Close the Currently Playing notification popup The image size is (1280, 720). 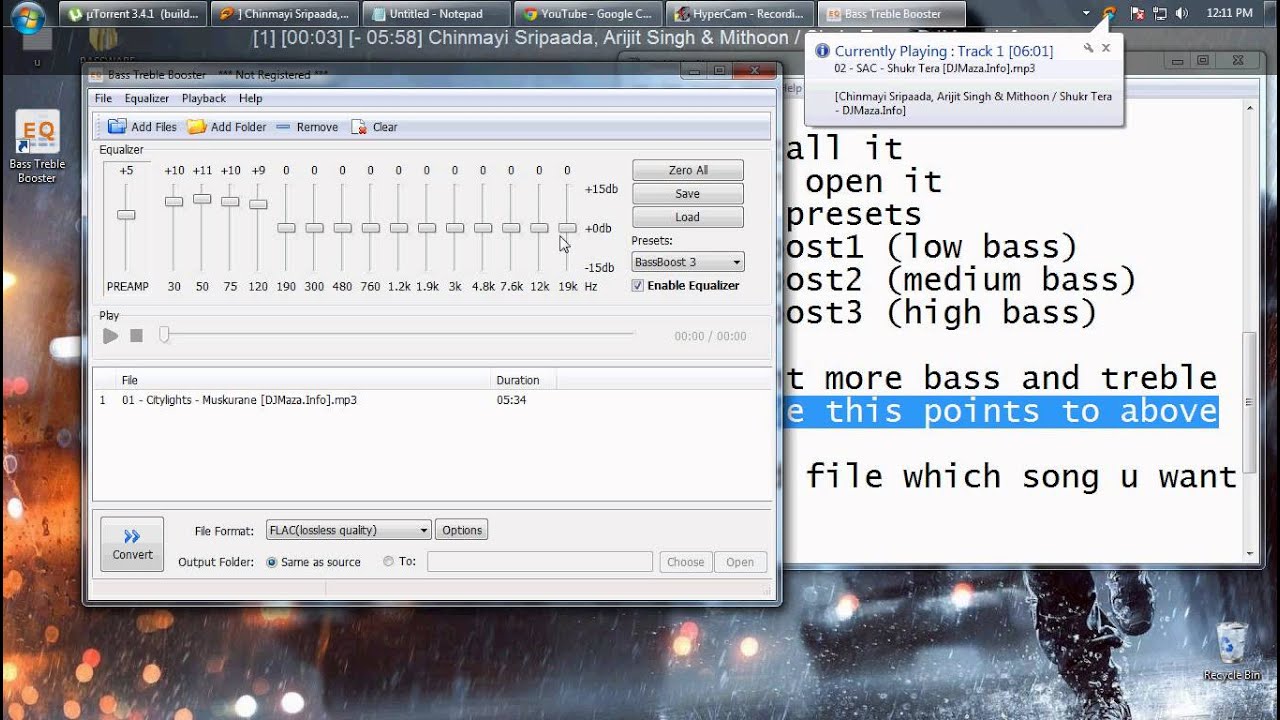(1106, 48)
